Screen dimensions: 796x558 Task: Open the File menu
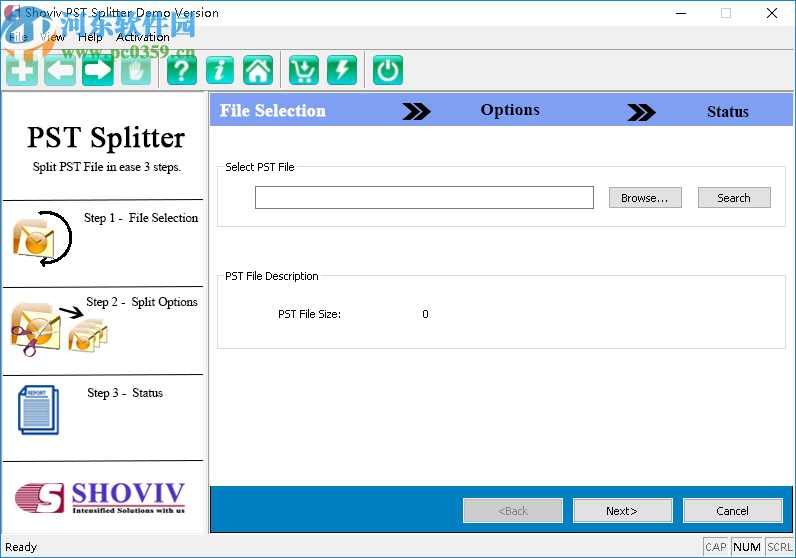18,37
